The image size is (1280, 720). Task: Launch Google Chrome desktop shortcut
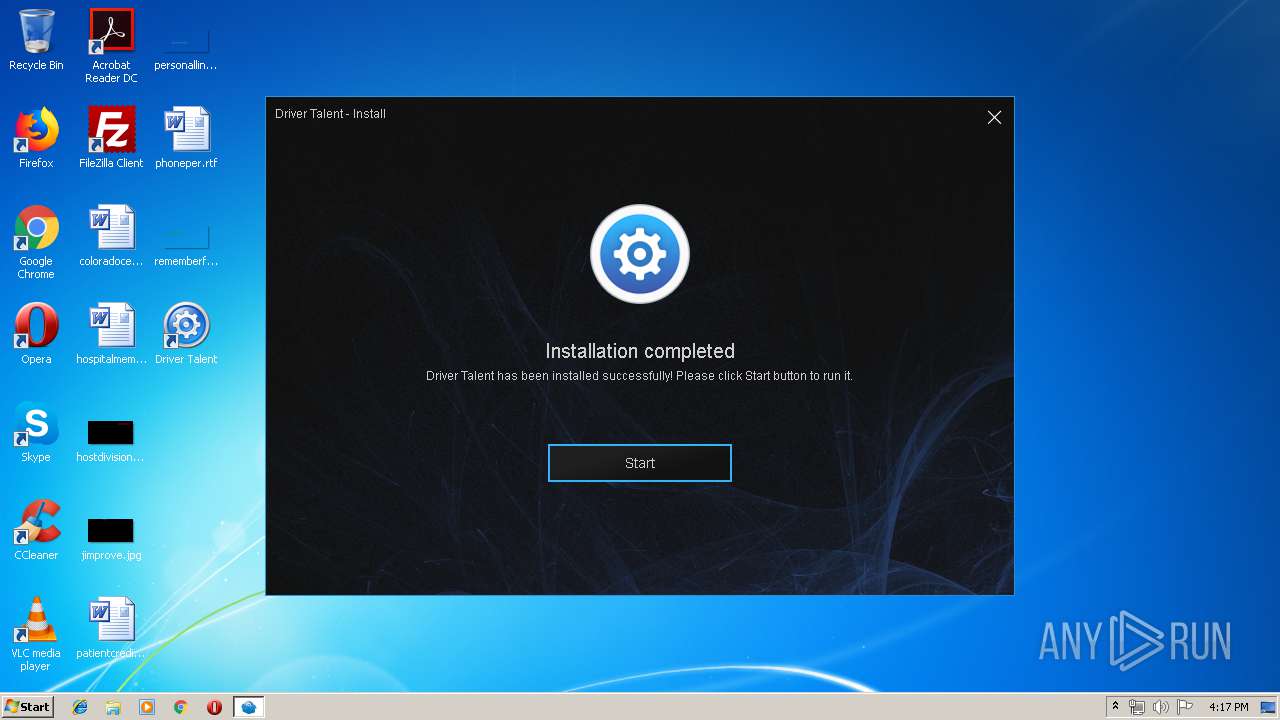[36, 242]
